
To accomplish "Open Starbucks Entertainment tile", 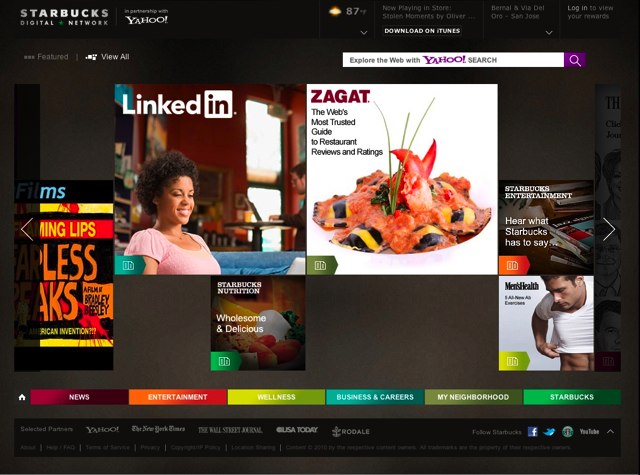I will (546, 227).
